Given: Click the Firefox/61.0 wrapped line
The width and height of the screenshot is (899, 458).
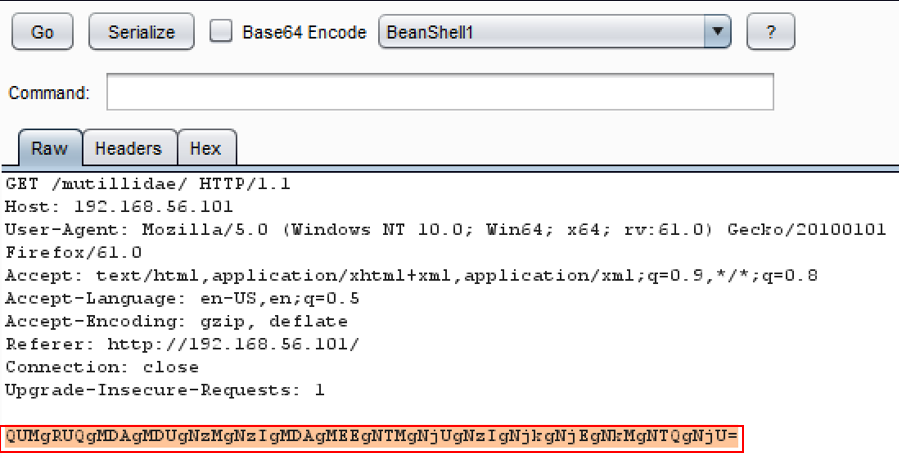Looking at the screenshot, I should [73, 253].
